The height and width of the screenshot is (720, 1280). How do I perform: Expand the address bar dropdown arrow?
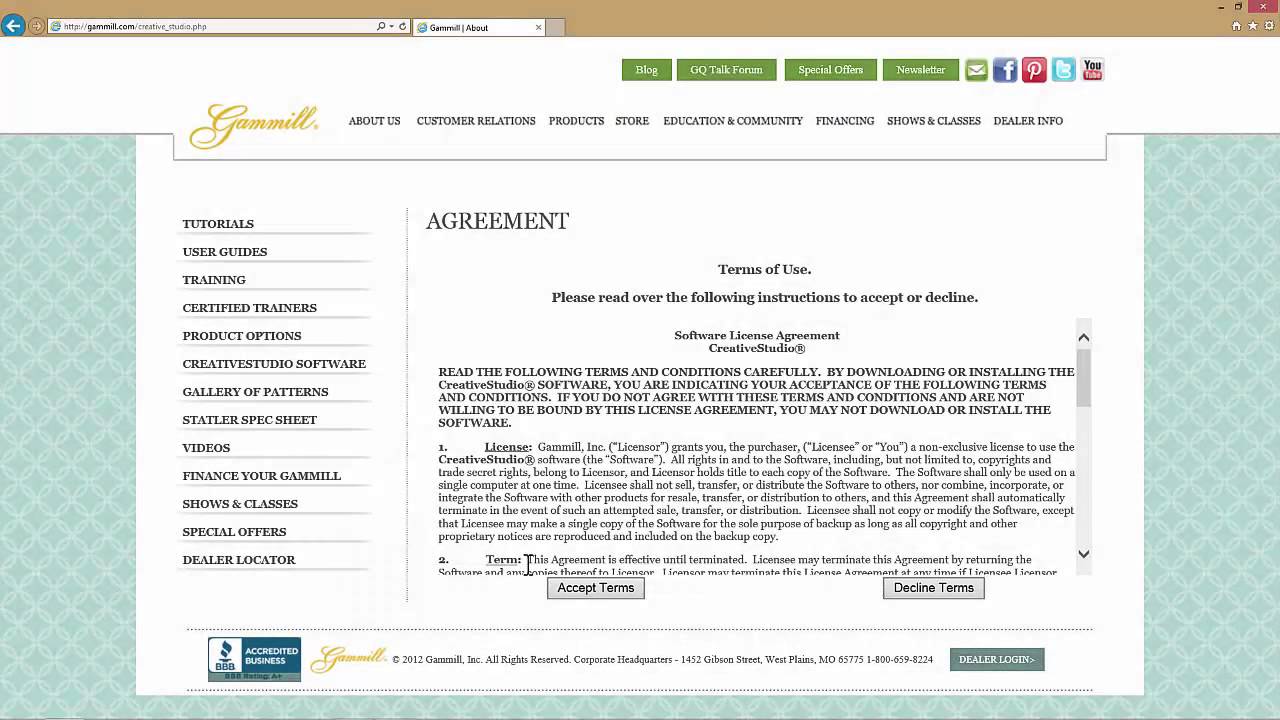[391, 27]
